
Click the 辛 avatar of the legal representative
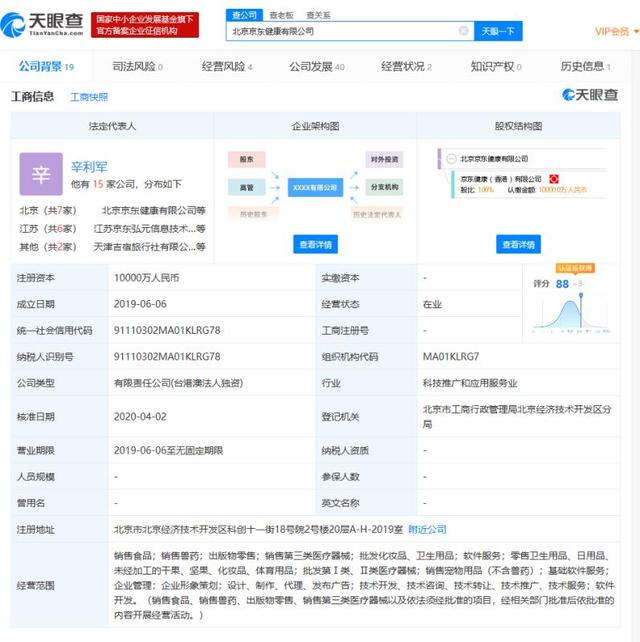point(41,174)
